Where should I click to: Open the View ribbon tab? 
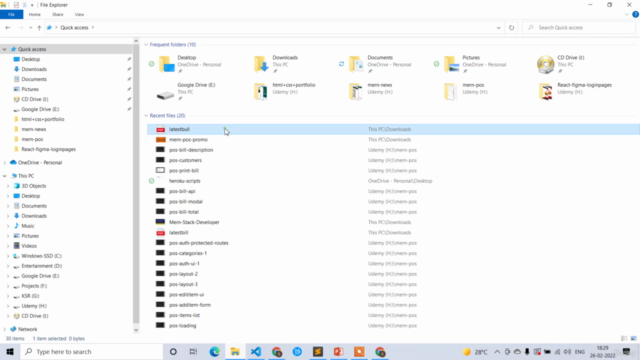coord(79,14)
